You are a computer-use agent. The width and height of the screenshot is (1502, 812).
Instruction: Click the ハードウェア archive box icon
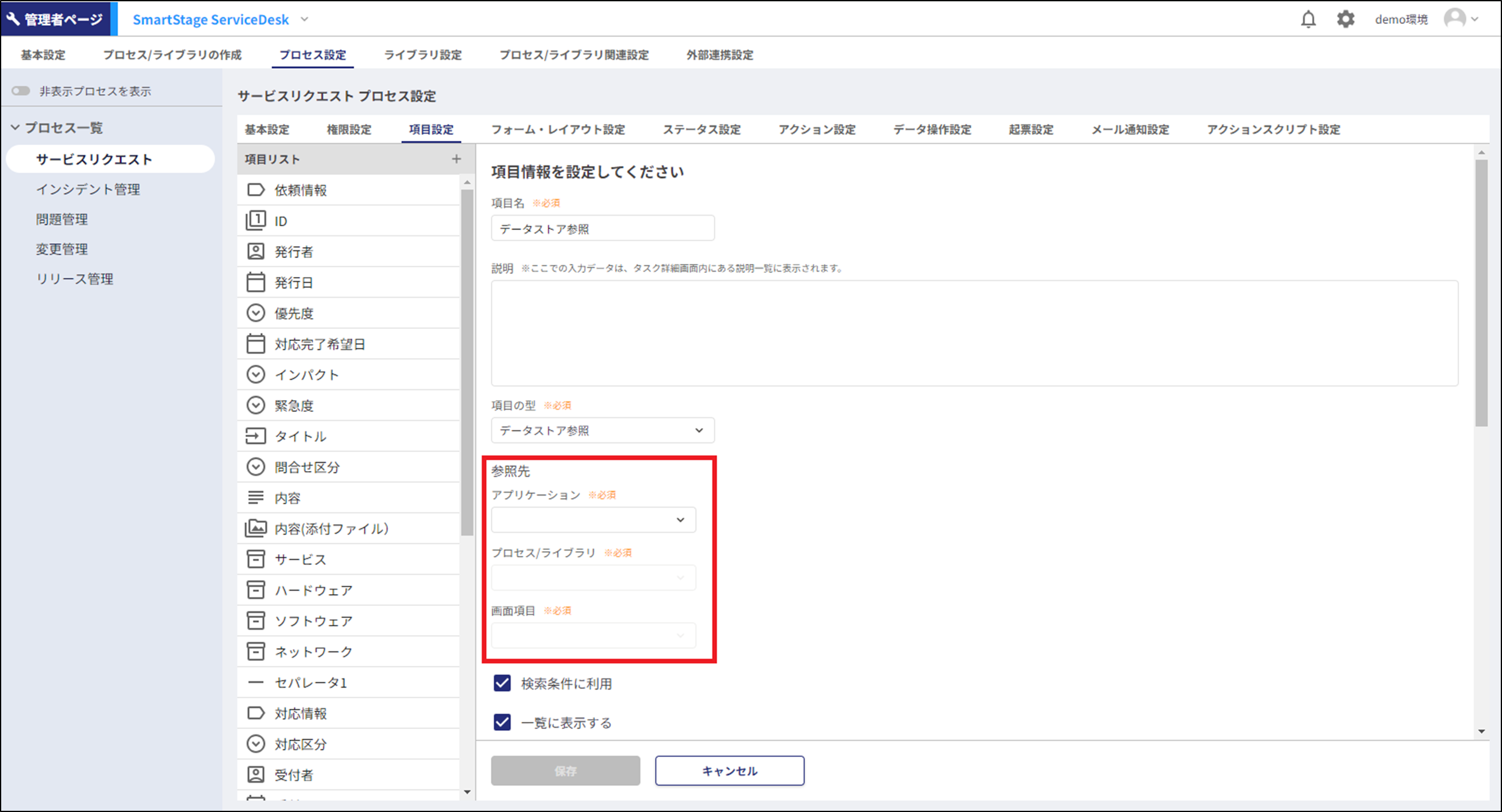(256, 590)
